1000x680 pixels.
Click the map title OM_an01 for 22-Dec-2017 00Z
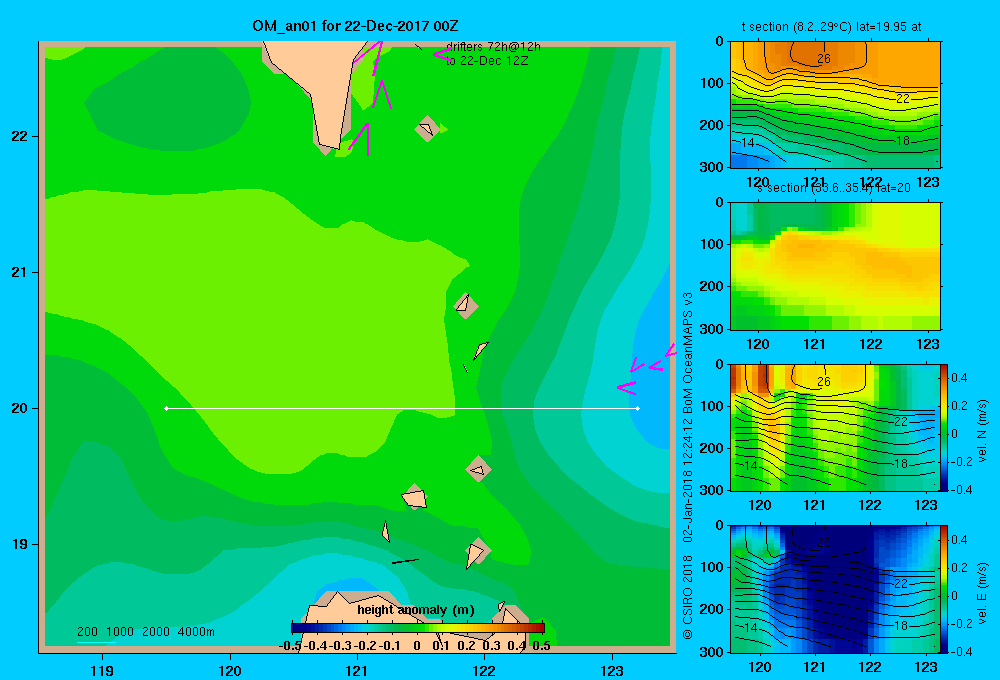(x=355, y=26)
